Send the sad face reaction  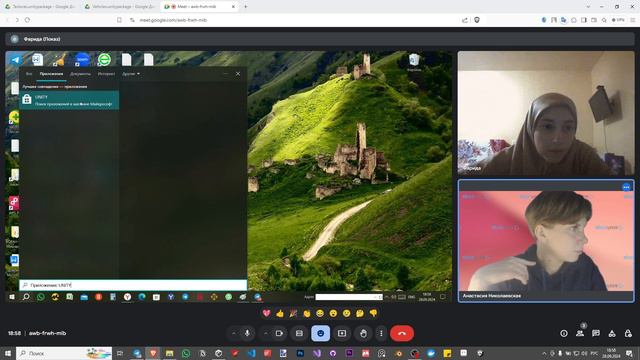point(347,313)
